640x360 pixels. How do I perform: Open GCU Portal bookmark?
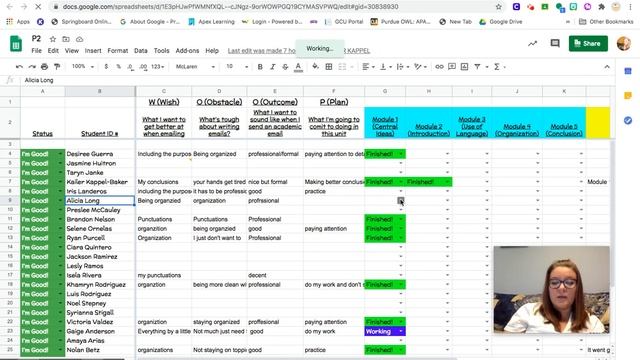pos(344,22)
